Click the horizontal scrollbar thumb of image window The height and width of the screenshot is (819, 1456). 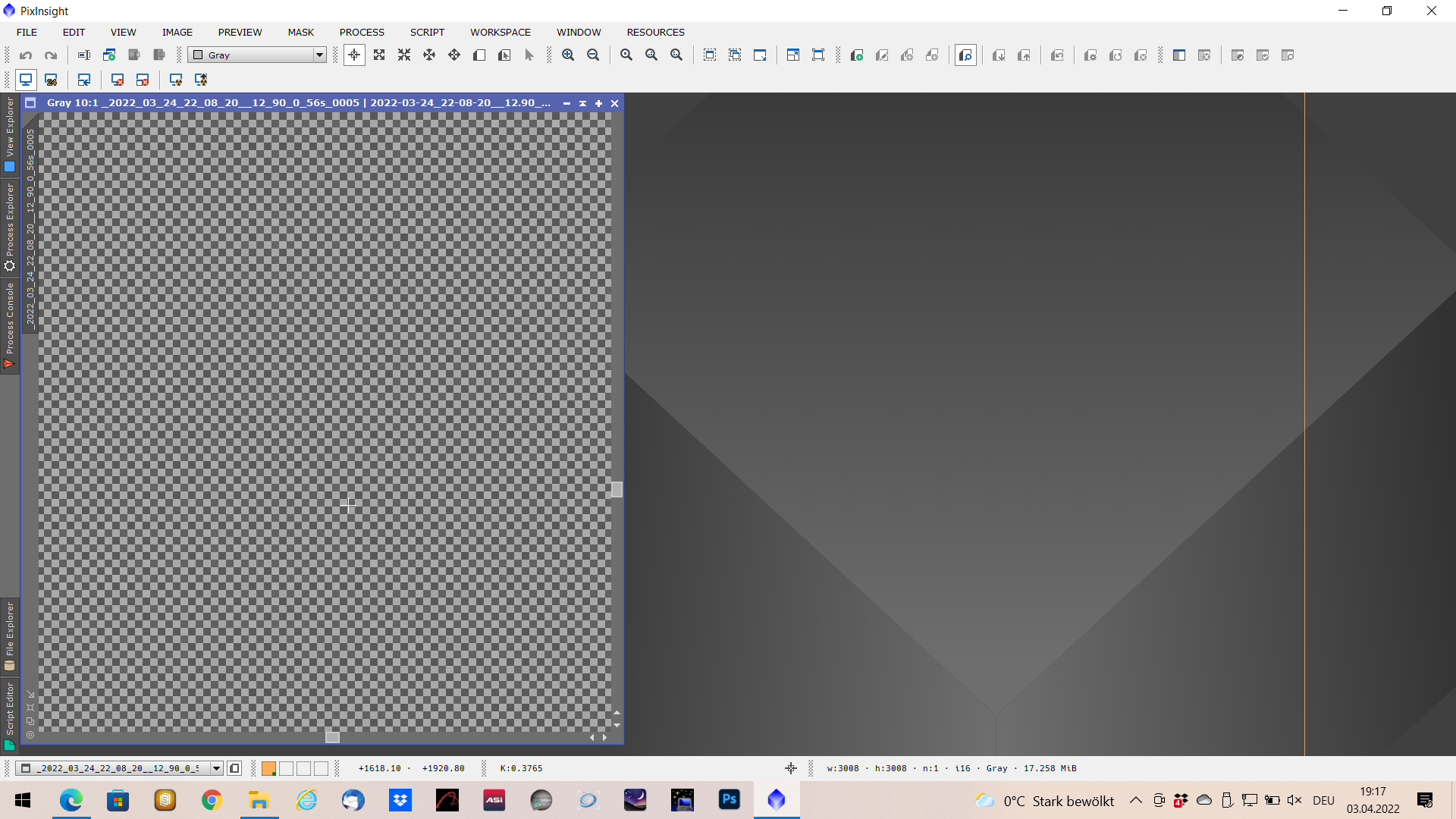coord(332,737)
